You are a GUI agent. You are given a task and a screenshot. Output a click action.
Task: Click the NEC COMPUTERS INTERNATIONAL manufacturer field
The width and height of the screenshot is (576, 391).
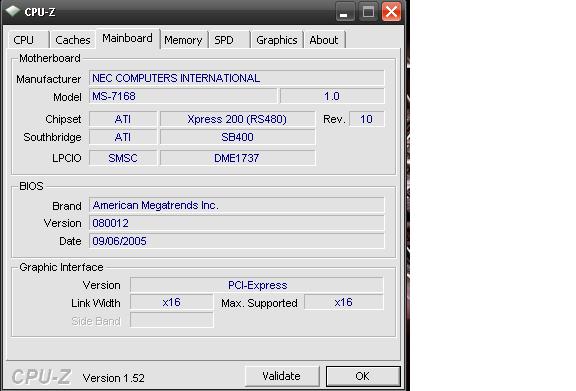pos(237,78)
